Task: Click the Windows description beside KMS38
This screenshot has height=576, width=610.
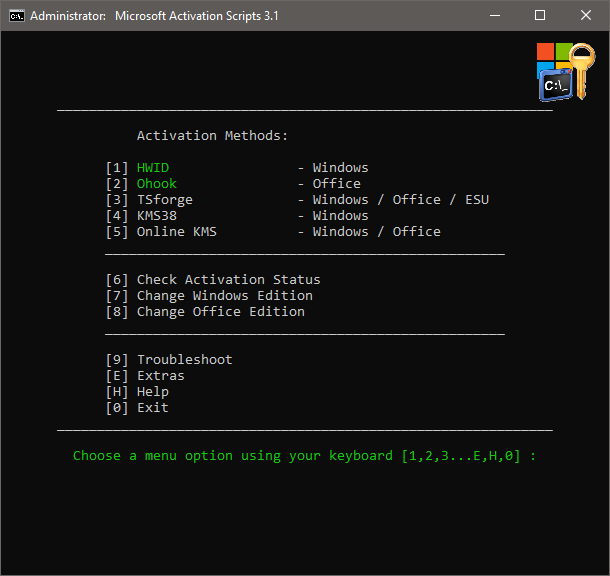Action: 341,215
